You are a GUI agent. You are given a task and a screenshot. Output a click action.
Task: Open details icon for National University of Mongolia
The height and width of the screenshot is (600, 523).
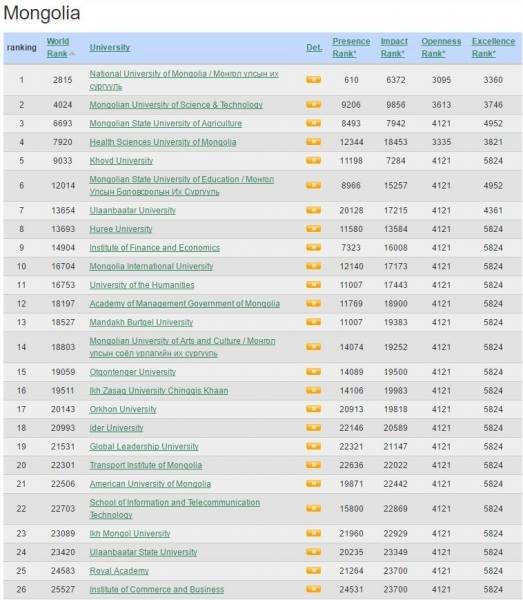313,80
